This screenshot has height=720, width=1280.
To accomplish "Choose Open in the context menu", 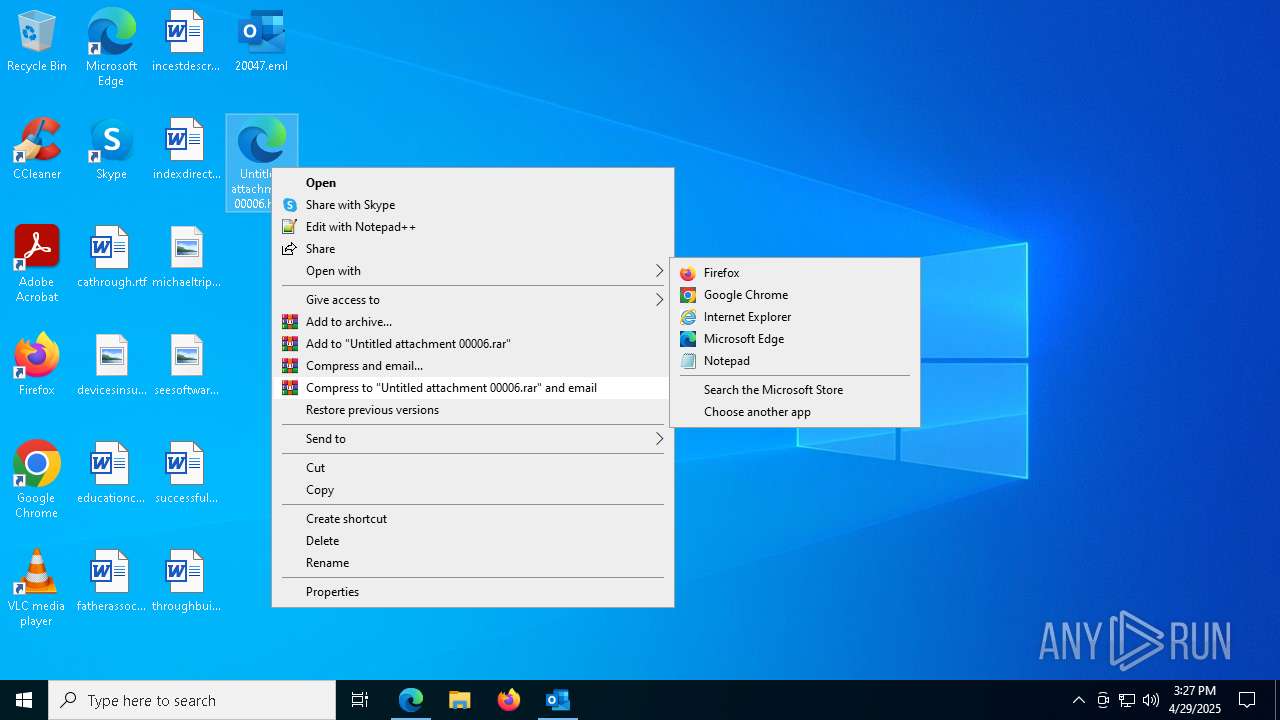I will pyautogui.click(x=472, y=183).
